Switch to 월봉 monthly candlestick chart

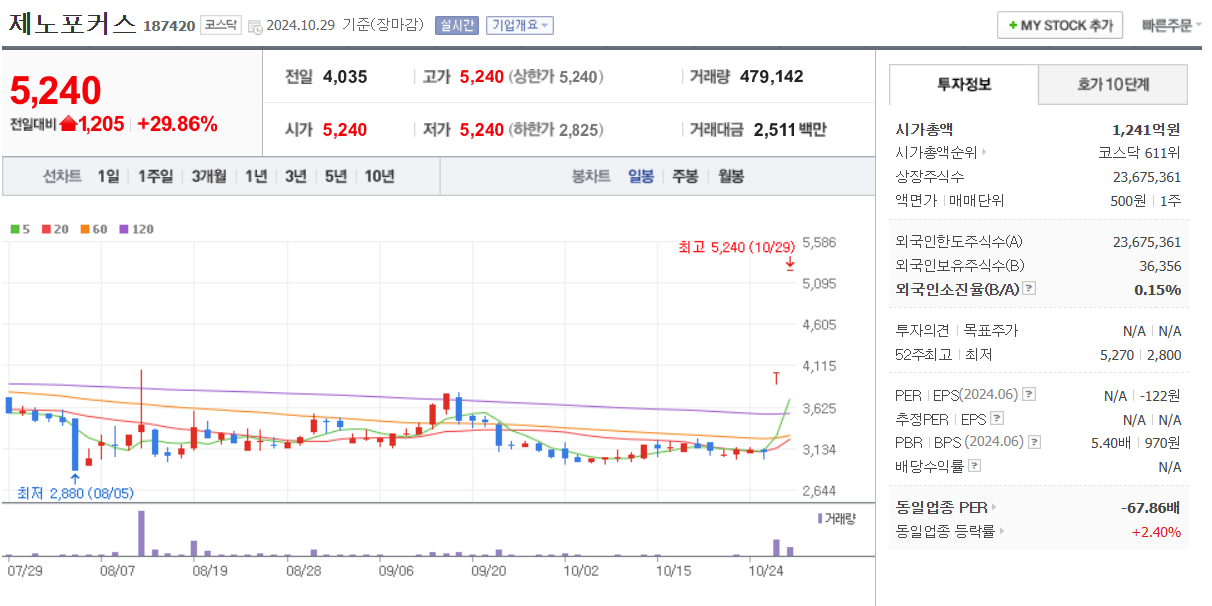point(731,176)
